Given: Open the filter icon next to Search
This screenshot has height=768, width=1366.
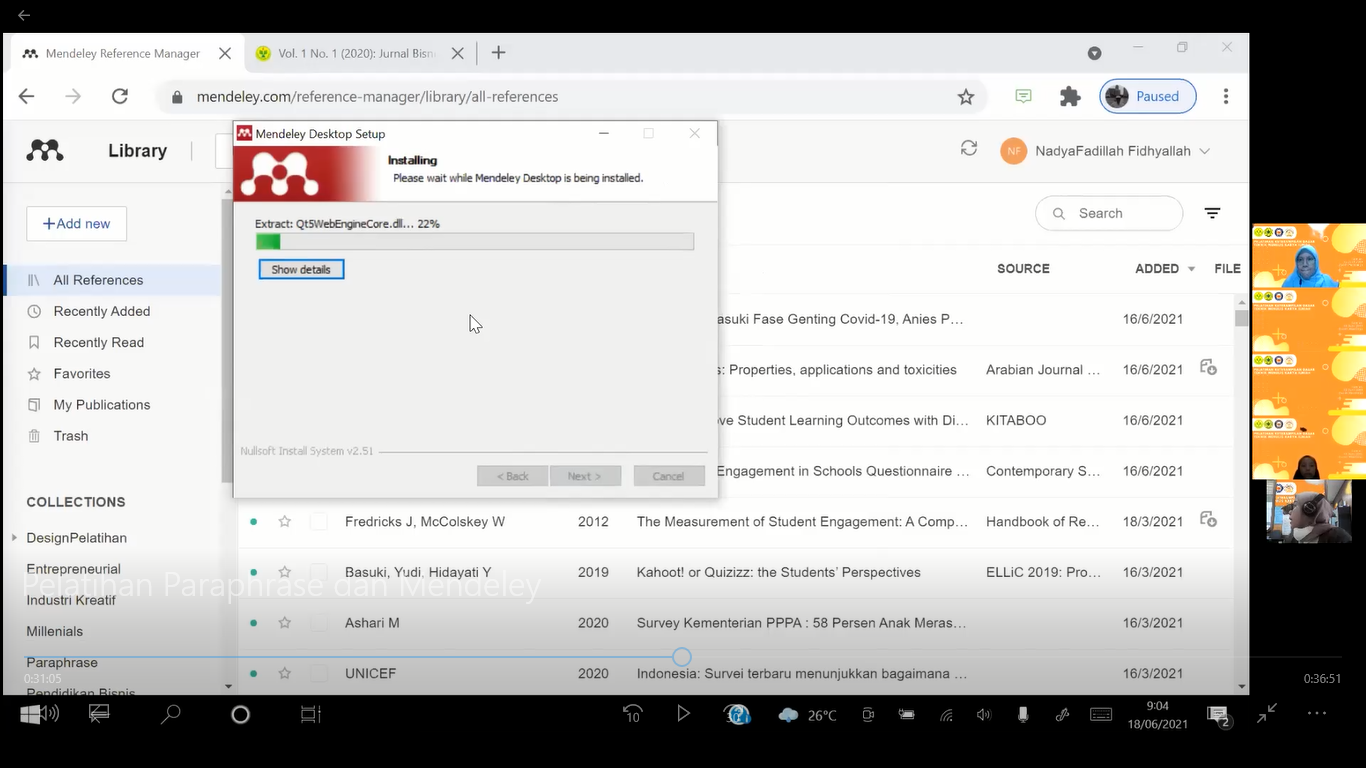Looking at the screenshot, I should pos(1212,213).
